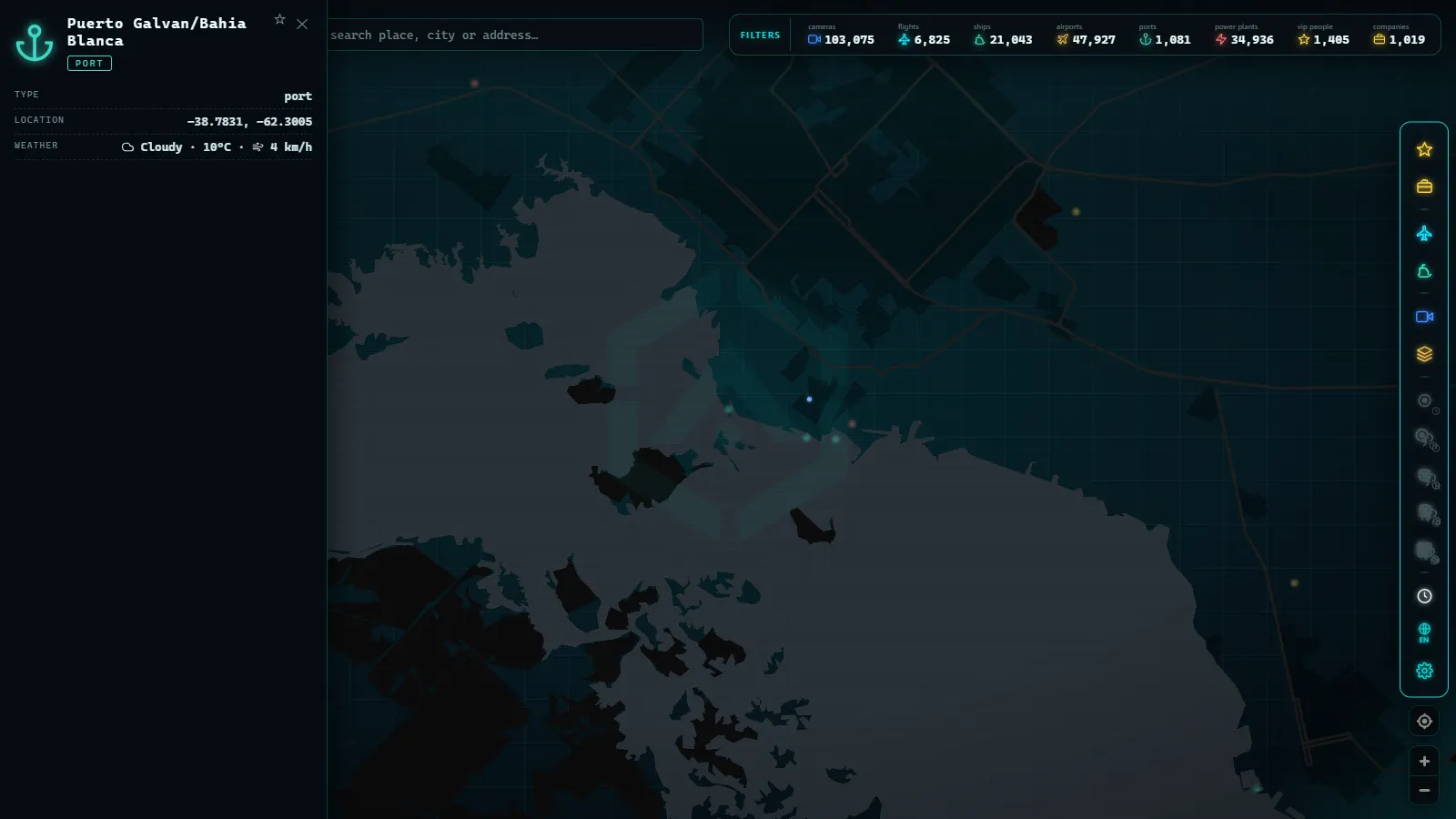Screen dimensions: 1456x819
Task: Select the coordinates -38.7831, -62.3005
Action: 249,121
